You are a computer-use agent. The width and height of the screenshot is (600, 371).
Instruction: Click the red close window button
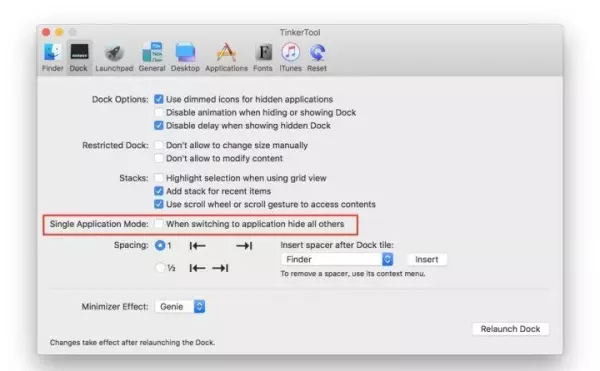[x=46, y=32]
